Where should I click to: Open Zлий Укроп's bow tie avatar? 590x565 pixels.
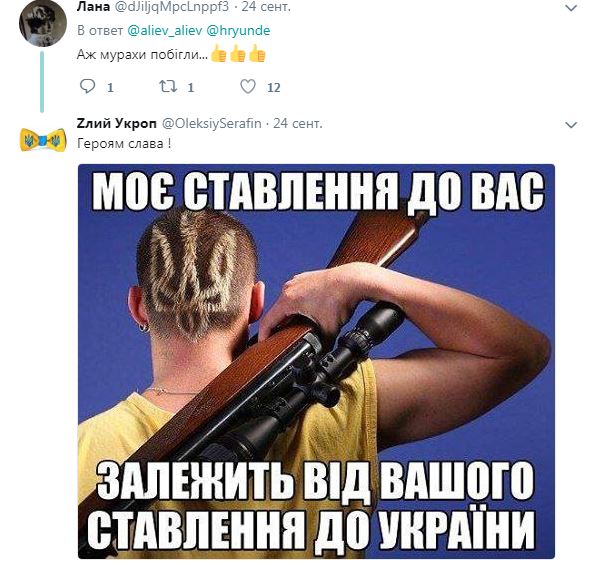coord(43,140)
